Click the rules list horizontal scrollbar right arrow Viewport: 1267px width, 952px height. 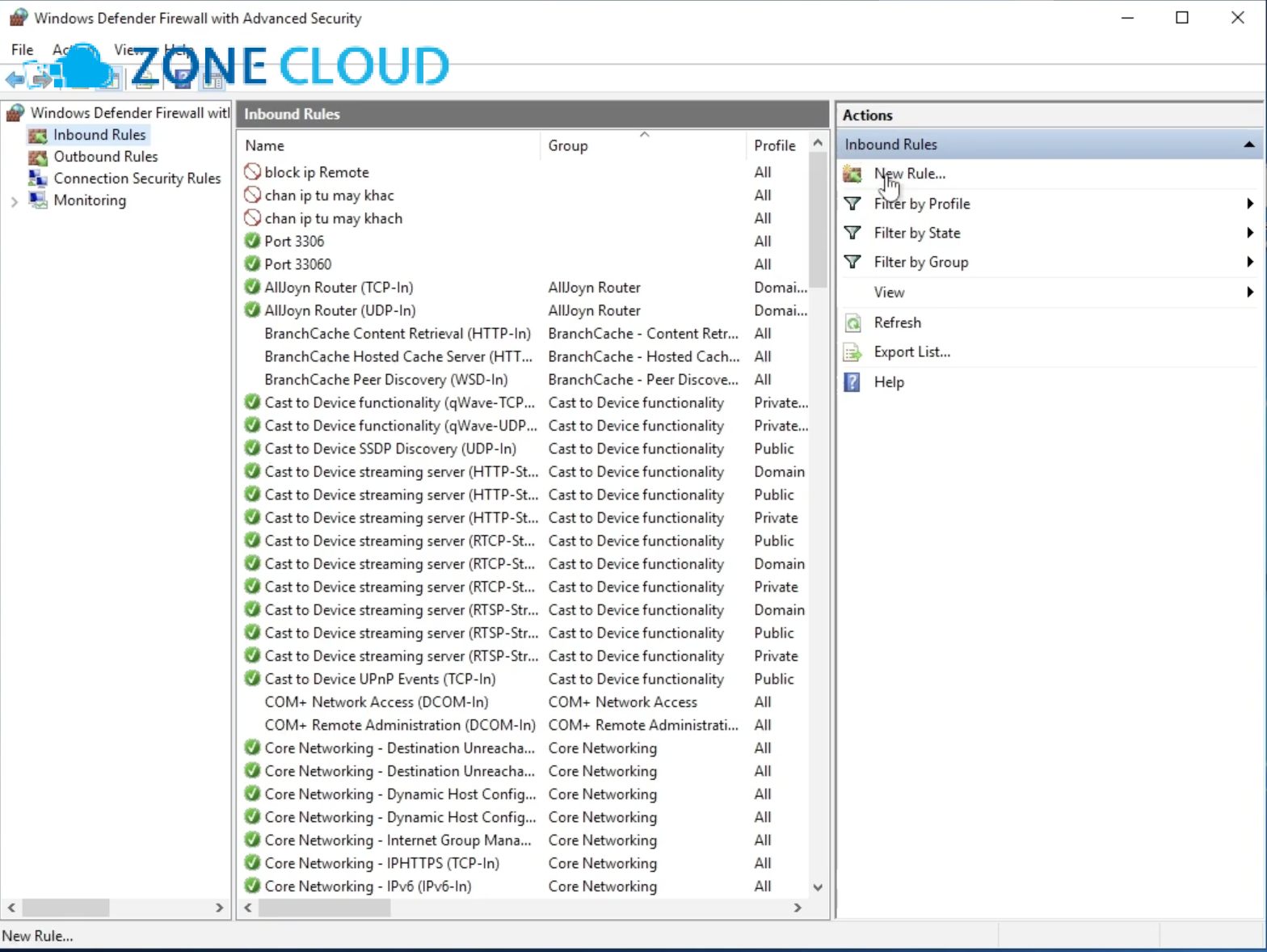click(798, 908)
